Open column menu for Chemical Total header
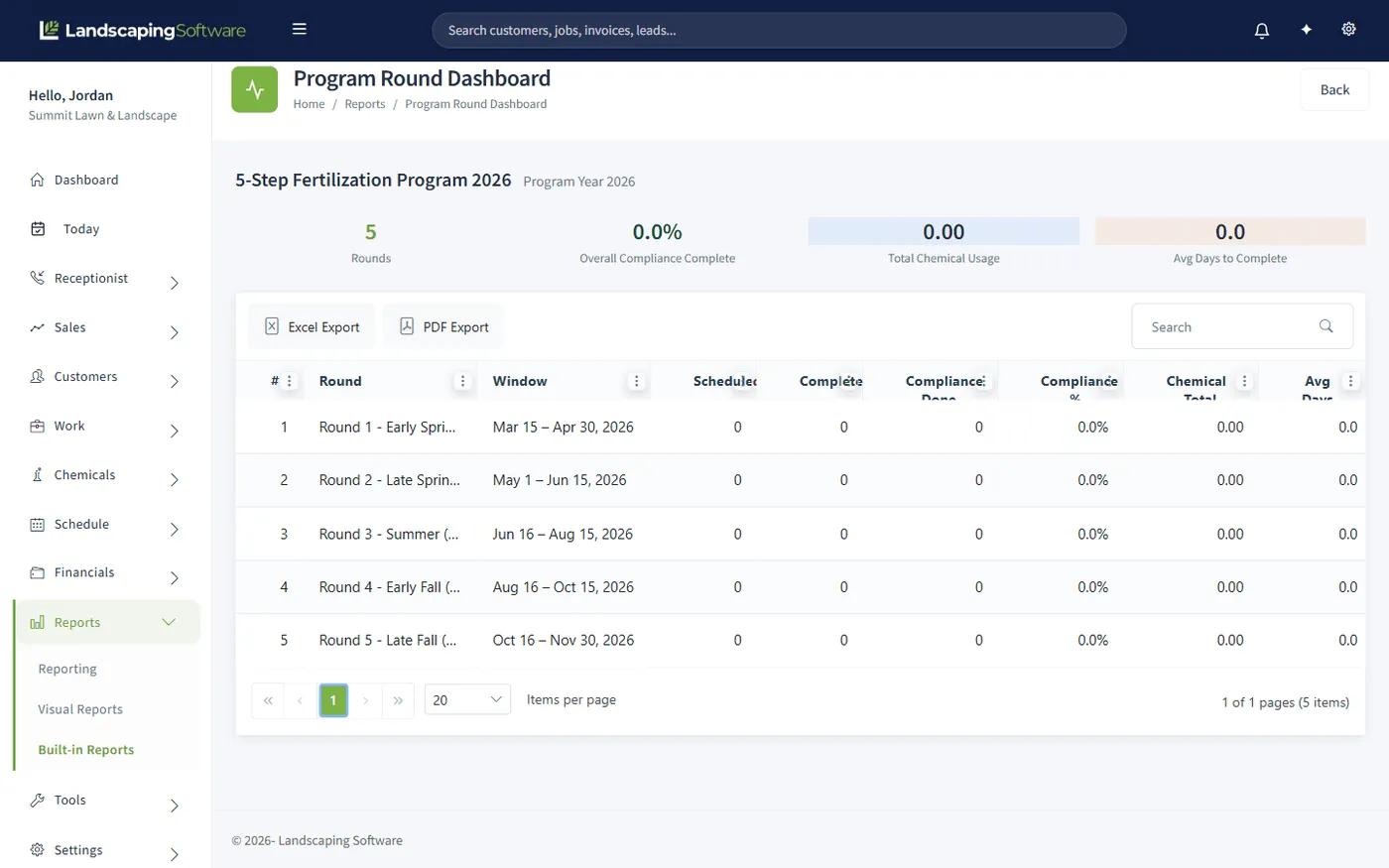This screenshot has width=1389, height=868. click(1244, 381)
